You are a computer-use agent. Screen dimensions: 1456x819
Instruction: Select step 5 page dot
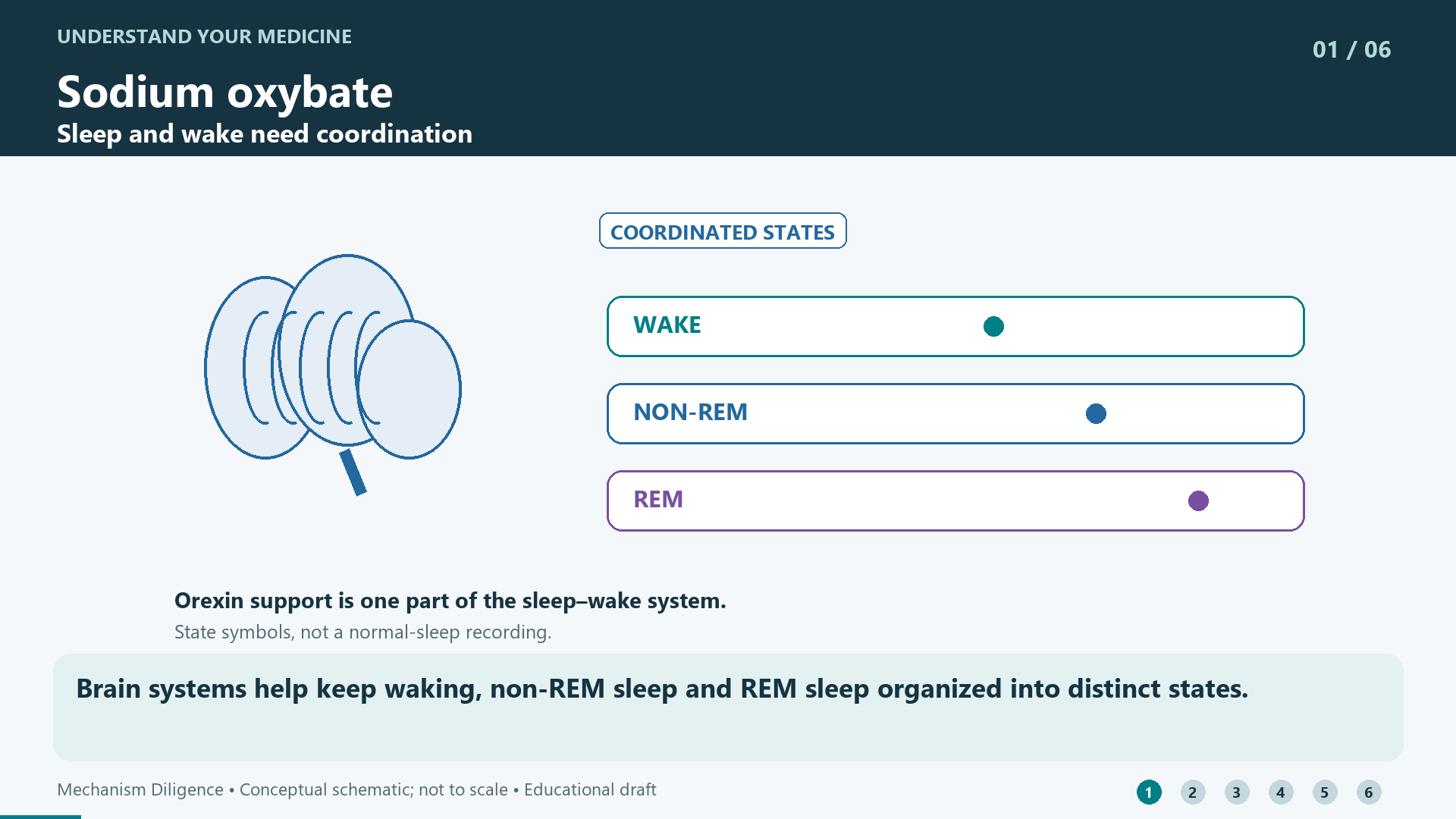[x=1325, y=792]
